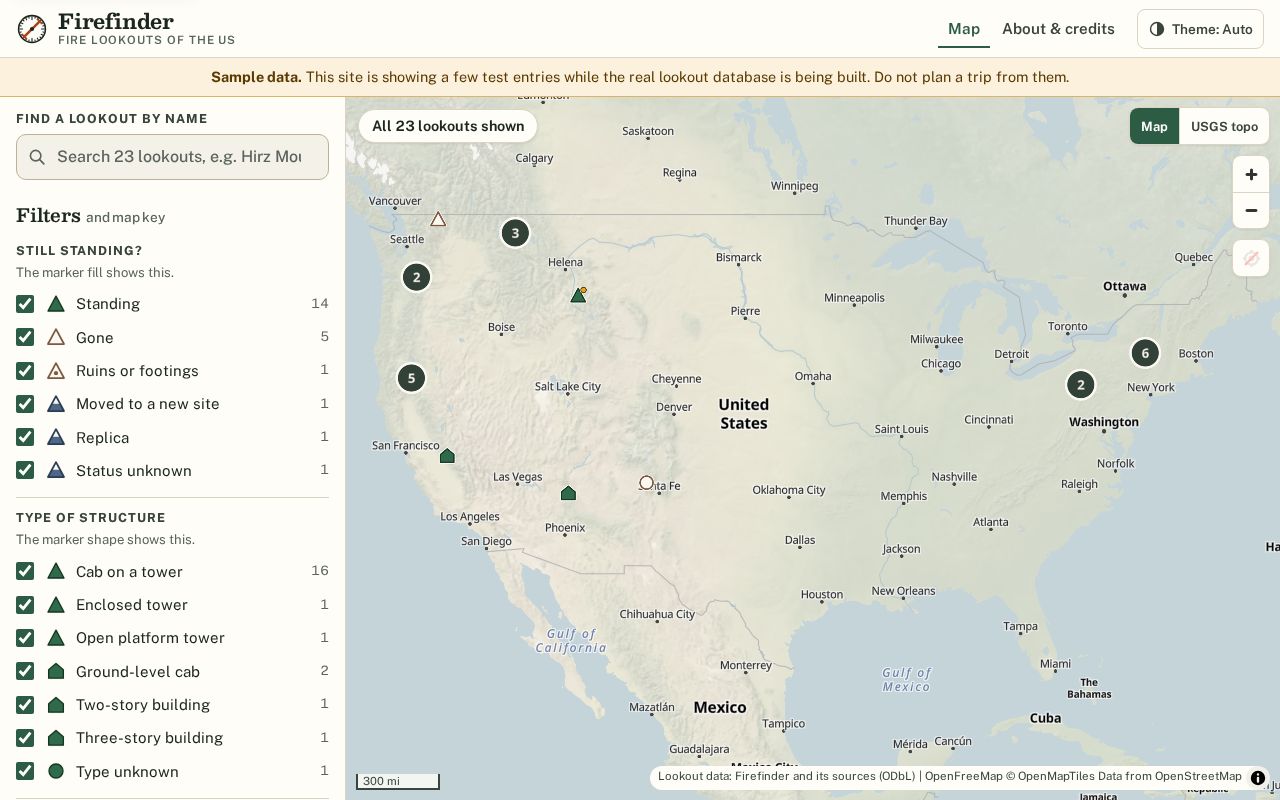Open the OpenStreetMap attribution link
Screen dimensions: 1280x800
(x=1198, y=776)
